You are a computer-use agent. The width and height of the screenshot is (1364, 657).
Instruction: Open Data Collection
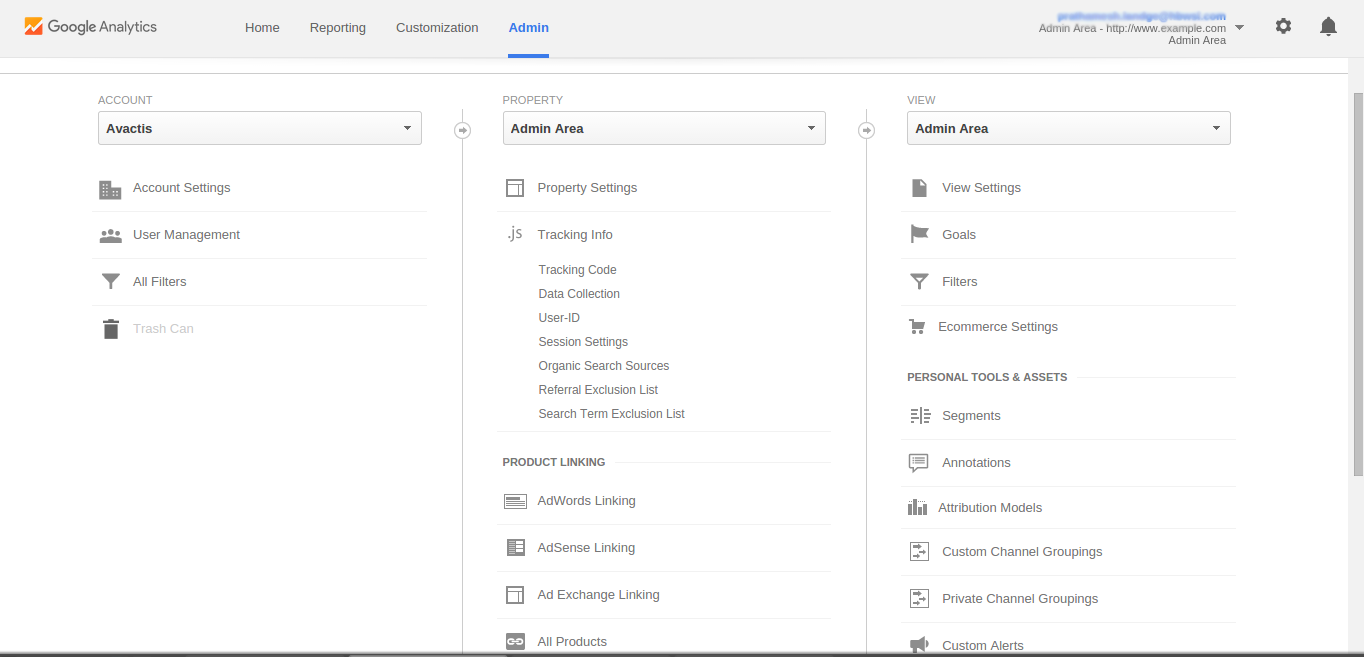point(579,294)
